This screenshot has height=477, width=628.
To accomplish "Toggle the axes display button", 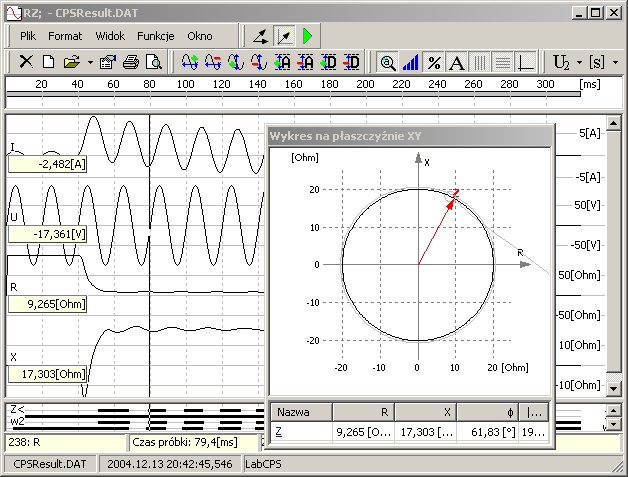I will pyautogui.click(x=526, y=62).
